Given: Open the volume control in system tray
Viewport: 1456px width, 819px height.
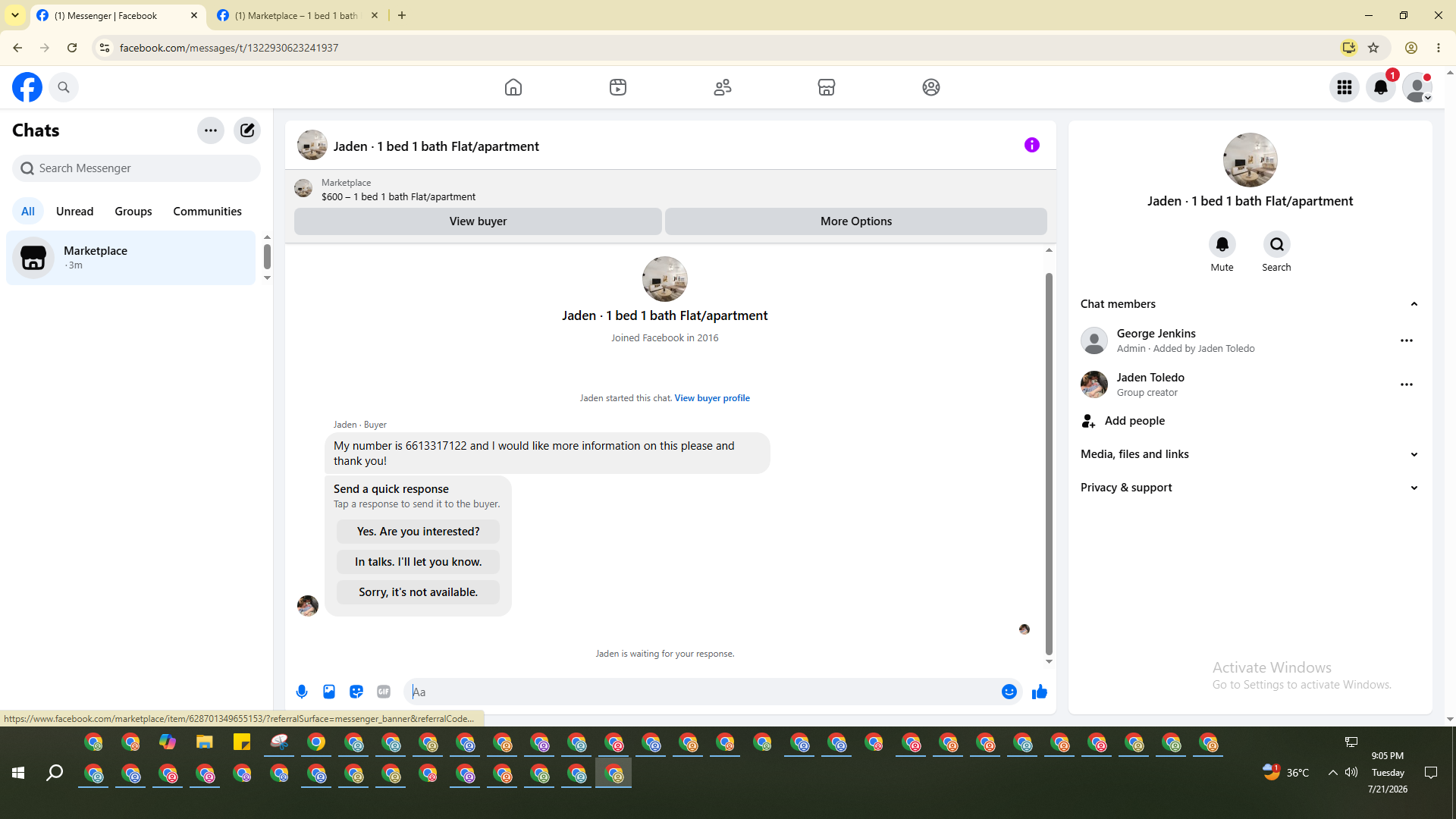Looking at the screenshot, I should coord(1351,773).
